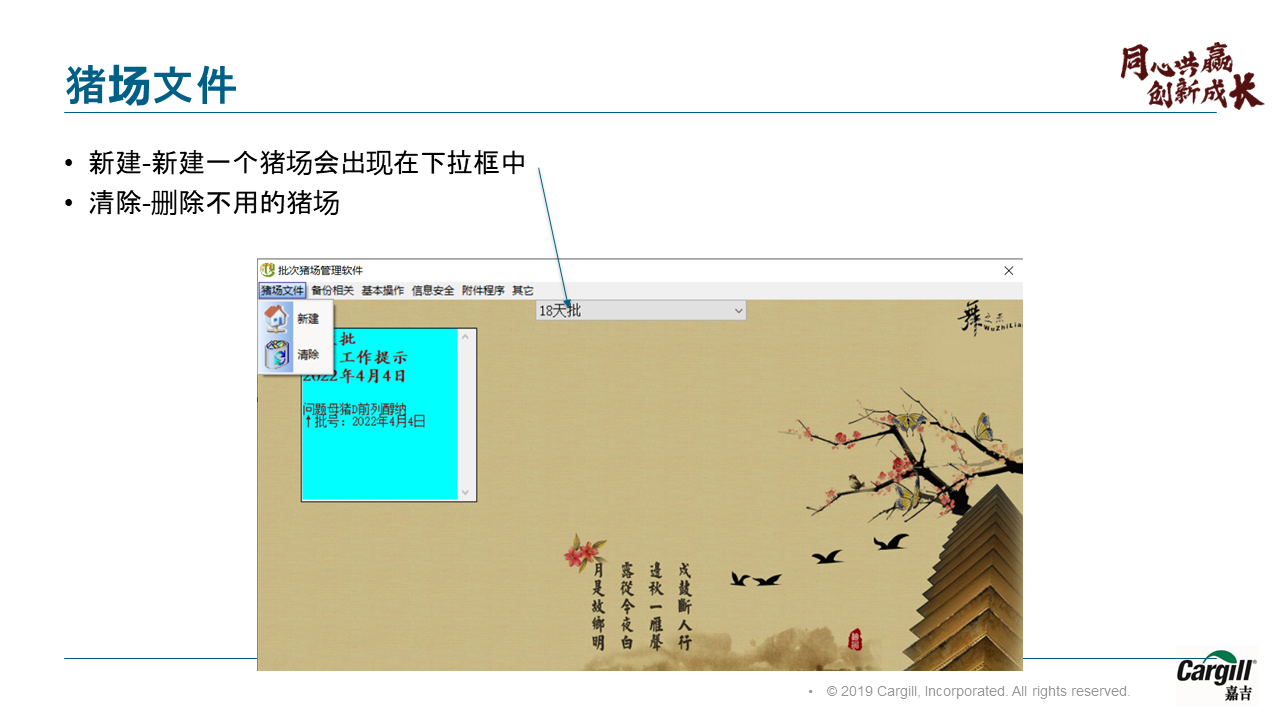Open the 信息安全 menu
Image resolution: width=1280 pixels, height=720 pixels.
point(433,291)
